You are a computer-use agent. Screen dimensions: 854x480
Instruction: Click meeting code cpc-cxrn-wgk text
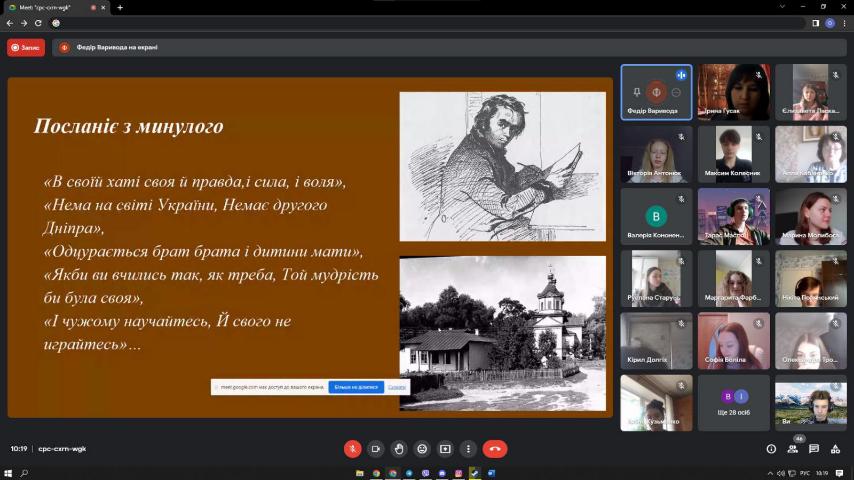[x=62, y=449]
